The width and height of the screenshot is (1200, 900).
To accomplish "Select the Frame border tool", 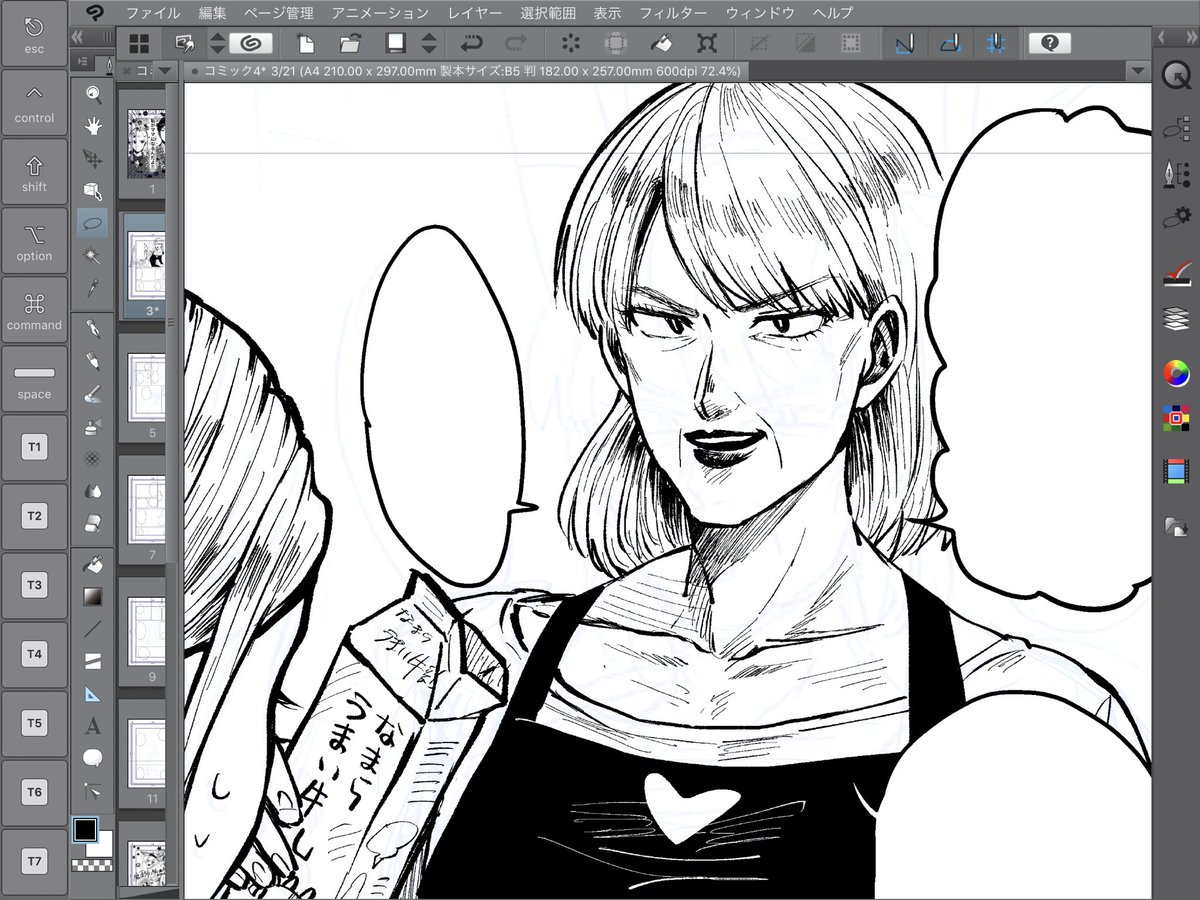I will [93, 661].
